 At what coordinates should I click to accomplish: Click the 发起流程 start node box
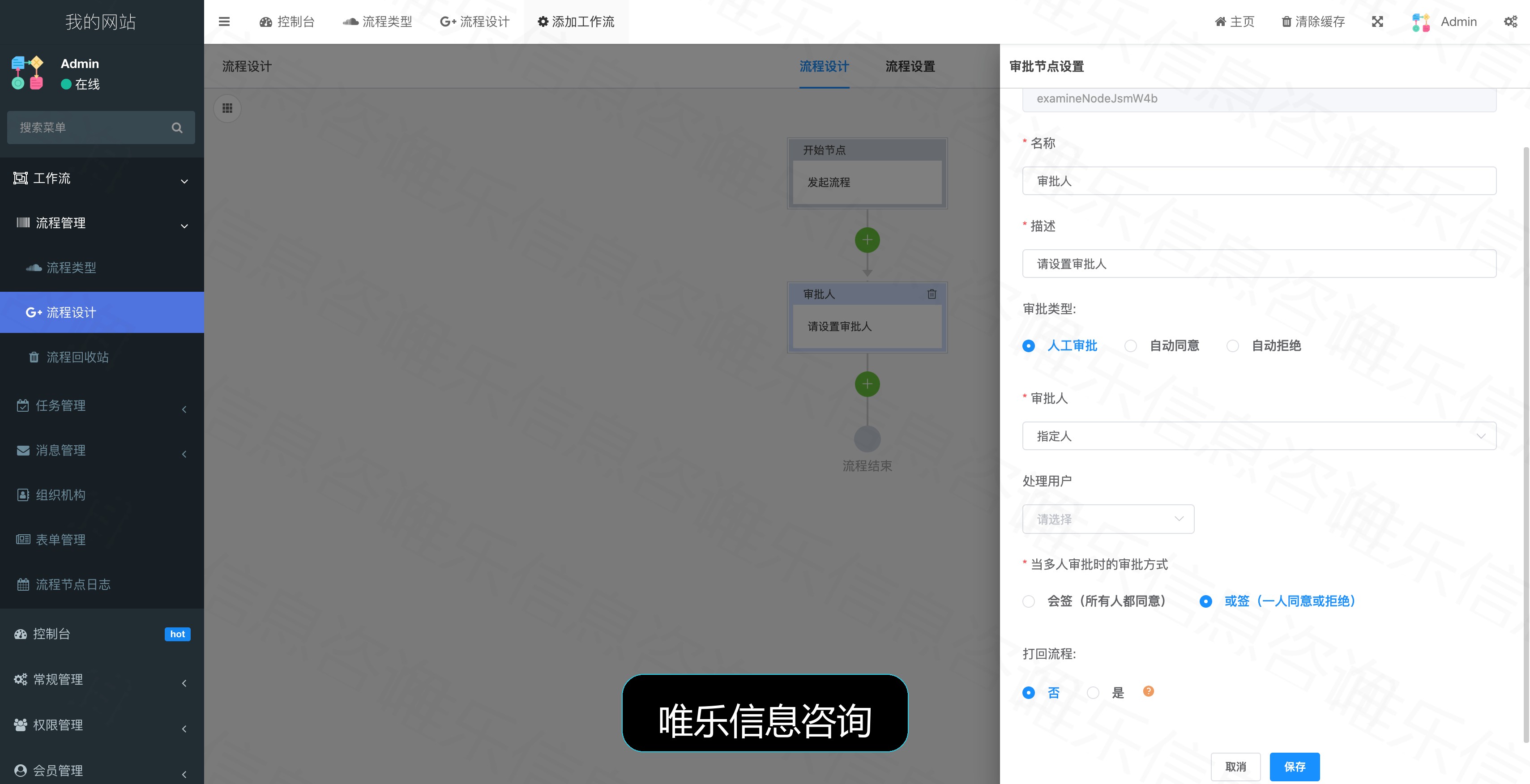[867, 182]
